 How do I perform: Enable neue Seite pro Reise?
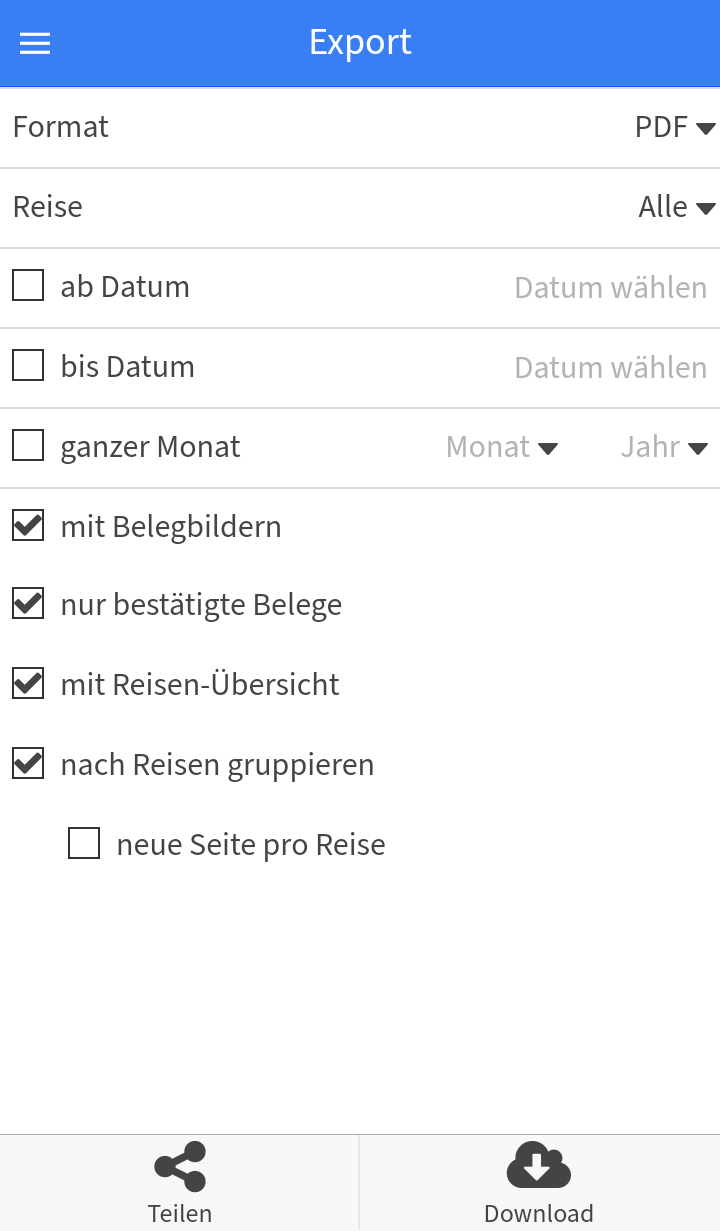tap(84, 844)
